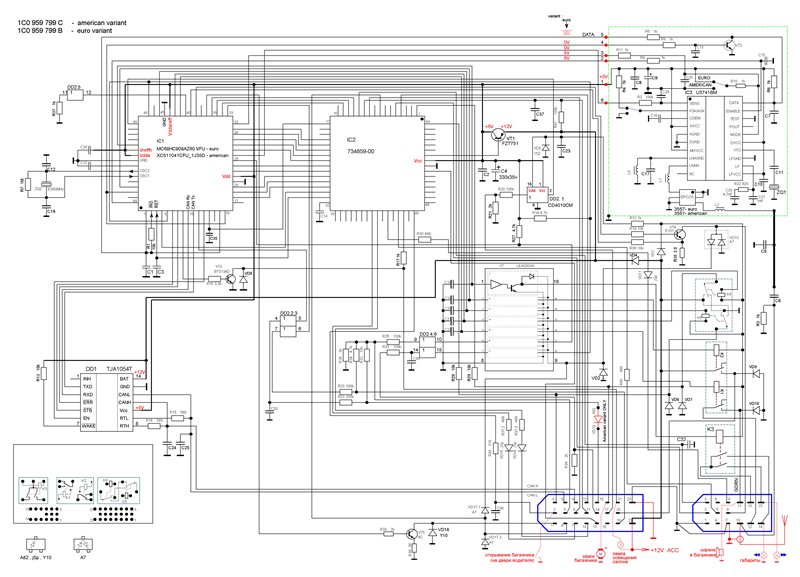The width and height of the screenshot is (800, 577).
Task: Click the '1C0 959 799 B' euro variant text
Action: (x=65, y=30)
